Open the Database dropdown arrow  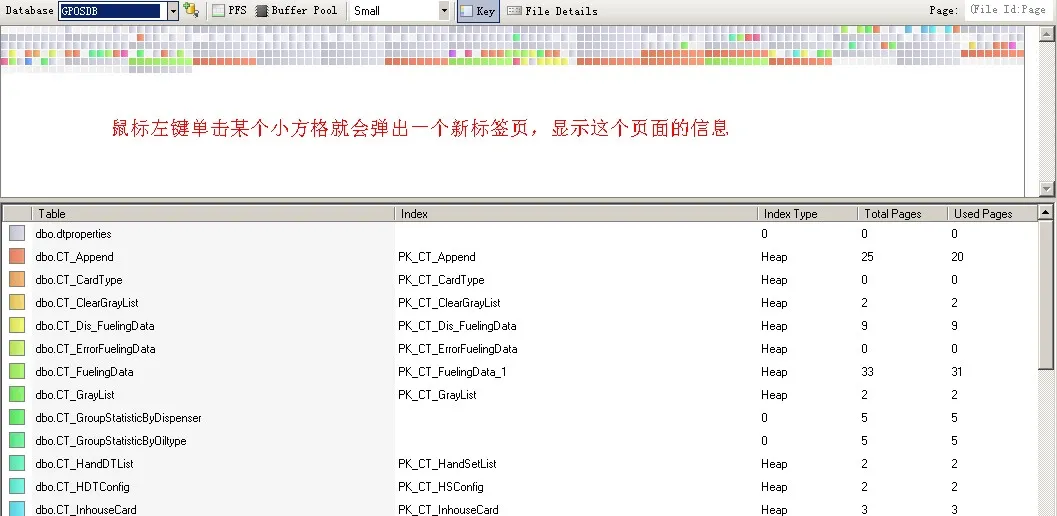[x=173, y=11]
